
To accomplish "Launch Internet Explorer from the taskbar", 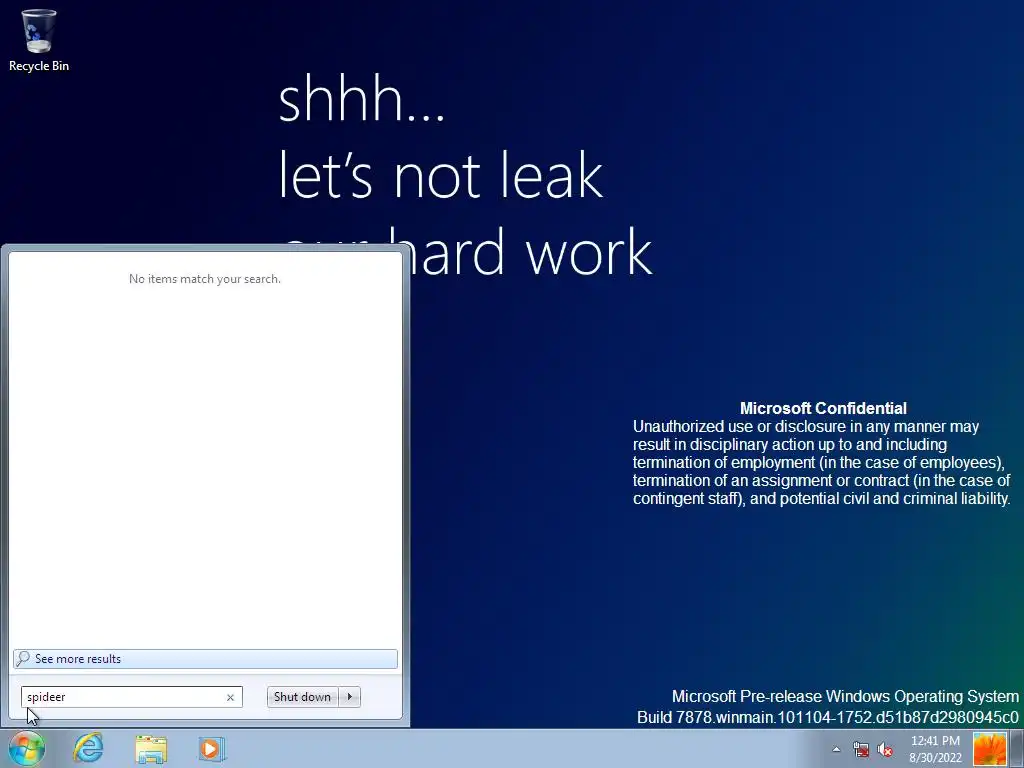I will coord(88,748).
